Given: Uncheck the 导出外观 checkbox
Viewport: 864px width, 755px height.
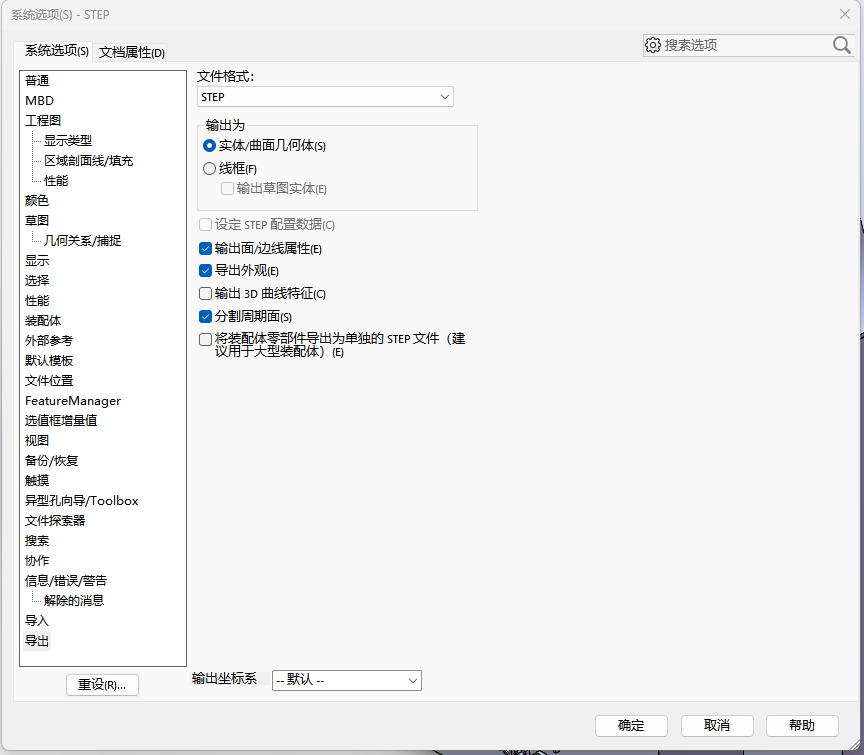Looking at the screenshot, I should (x=206, y=271).
